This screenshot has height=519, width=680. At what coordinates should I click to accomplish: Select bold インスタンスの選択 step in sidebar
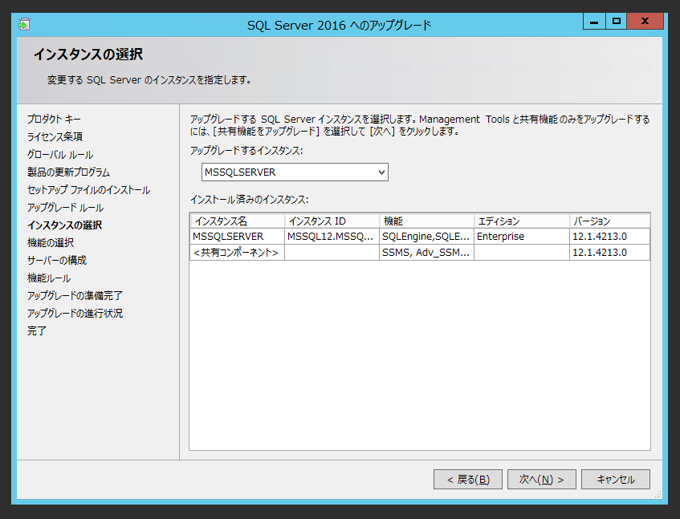[x=65, y=225]
